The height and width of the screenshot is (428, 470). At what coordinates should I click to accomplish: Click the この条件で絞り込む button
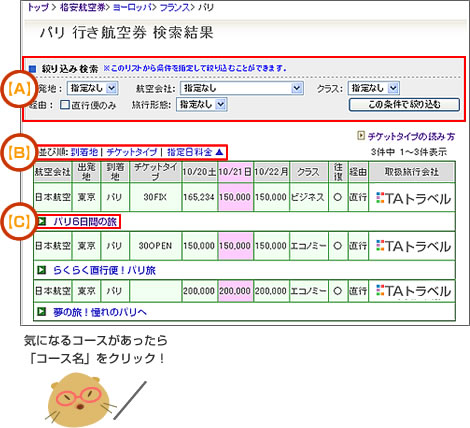(404, 105)
